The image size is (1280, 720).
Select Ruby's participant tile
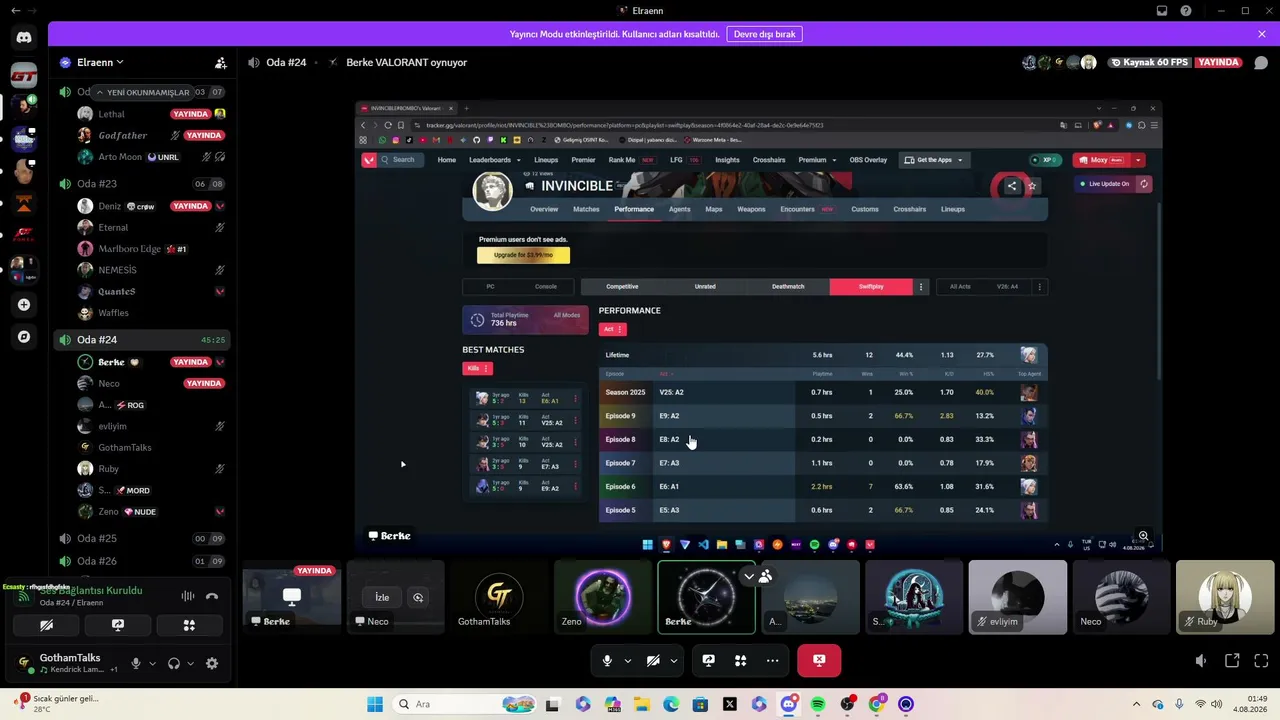click(1225, 597)
